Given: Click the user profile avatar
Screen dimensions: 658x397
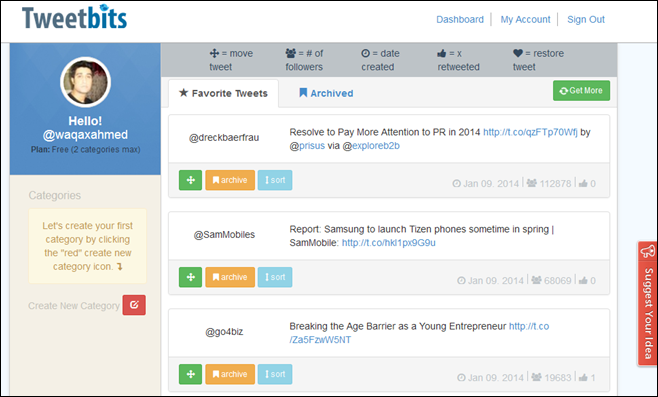Looking at the screenshot, I should pyautogui.click(x=86, y=82).
